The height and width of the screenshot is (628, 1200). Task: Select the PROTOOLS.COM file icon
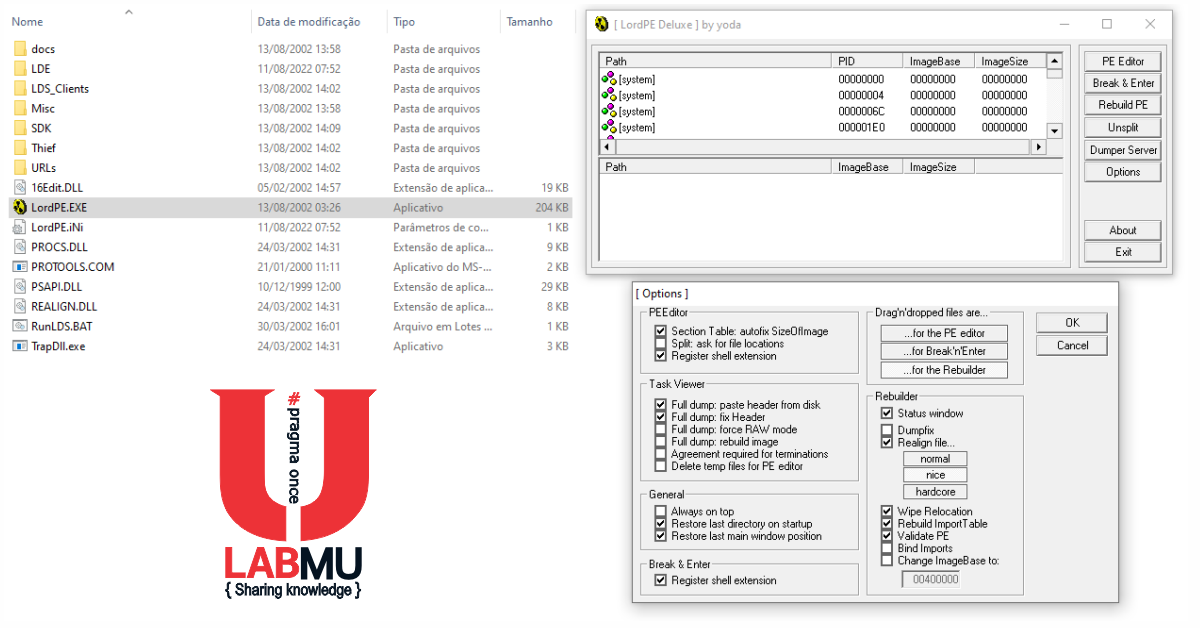click(x=20, y=266)
